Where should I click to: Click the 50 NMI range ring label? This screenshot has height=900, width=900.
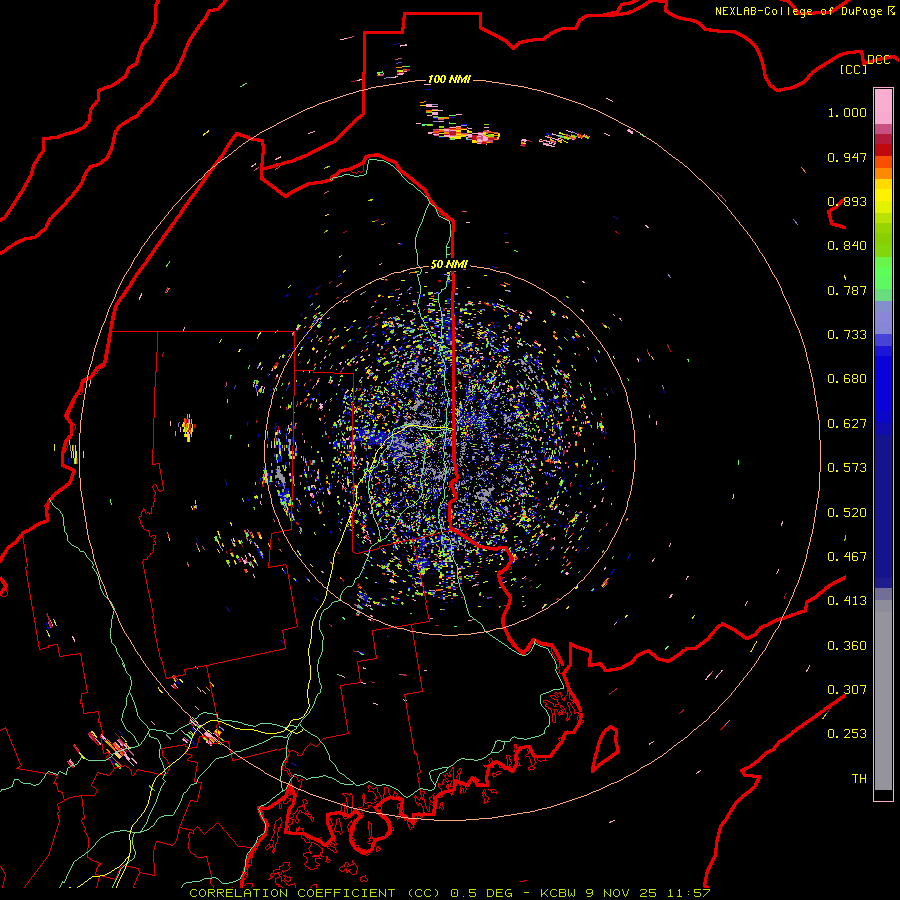click(449, 265)
